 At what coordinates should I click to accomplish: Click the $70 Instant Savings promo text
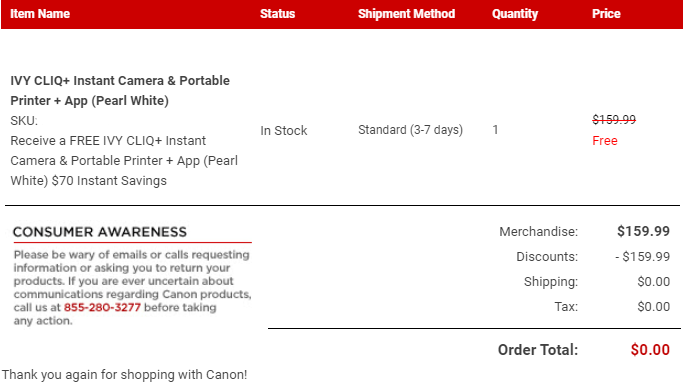[109, 181]
